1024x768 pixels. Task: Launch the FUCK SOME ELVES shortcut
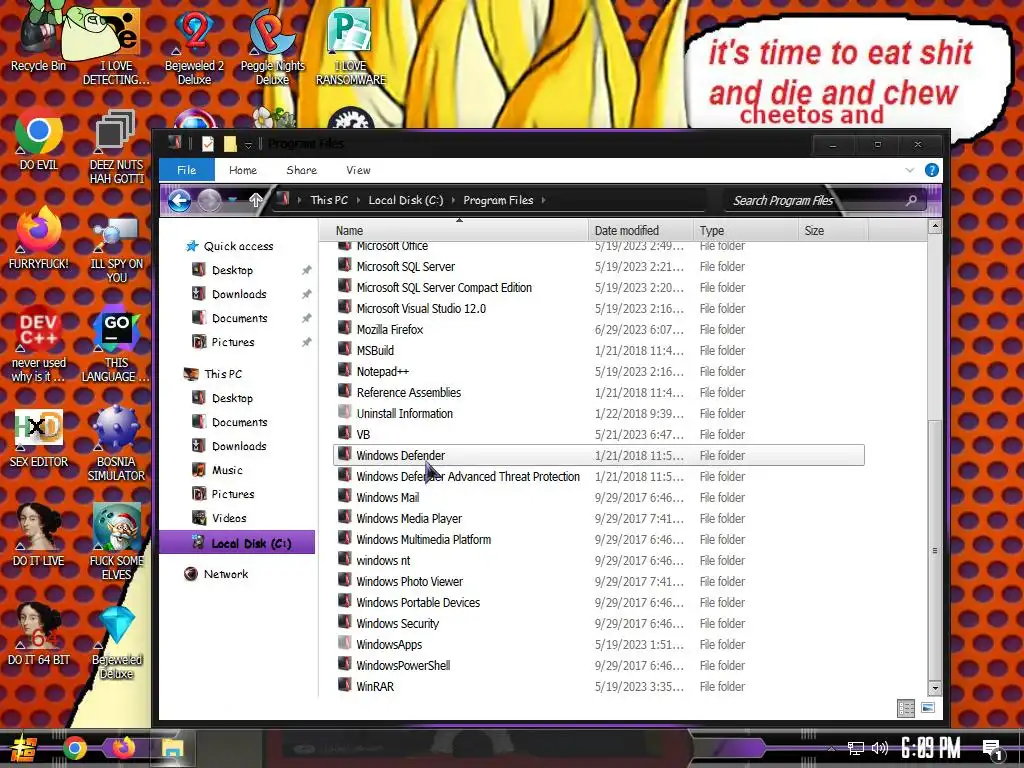point(116,542)
